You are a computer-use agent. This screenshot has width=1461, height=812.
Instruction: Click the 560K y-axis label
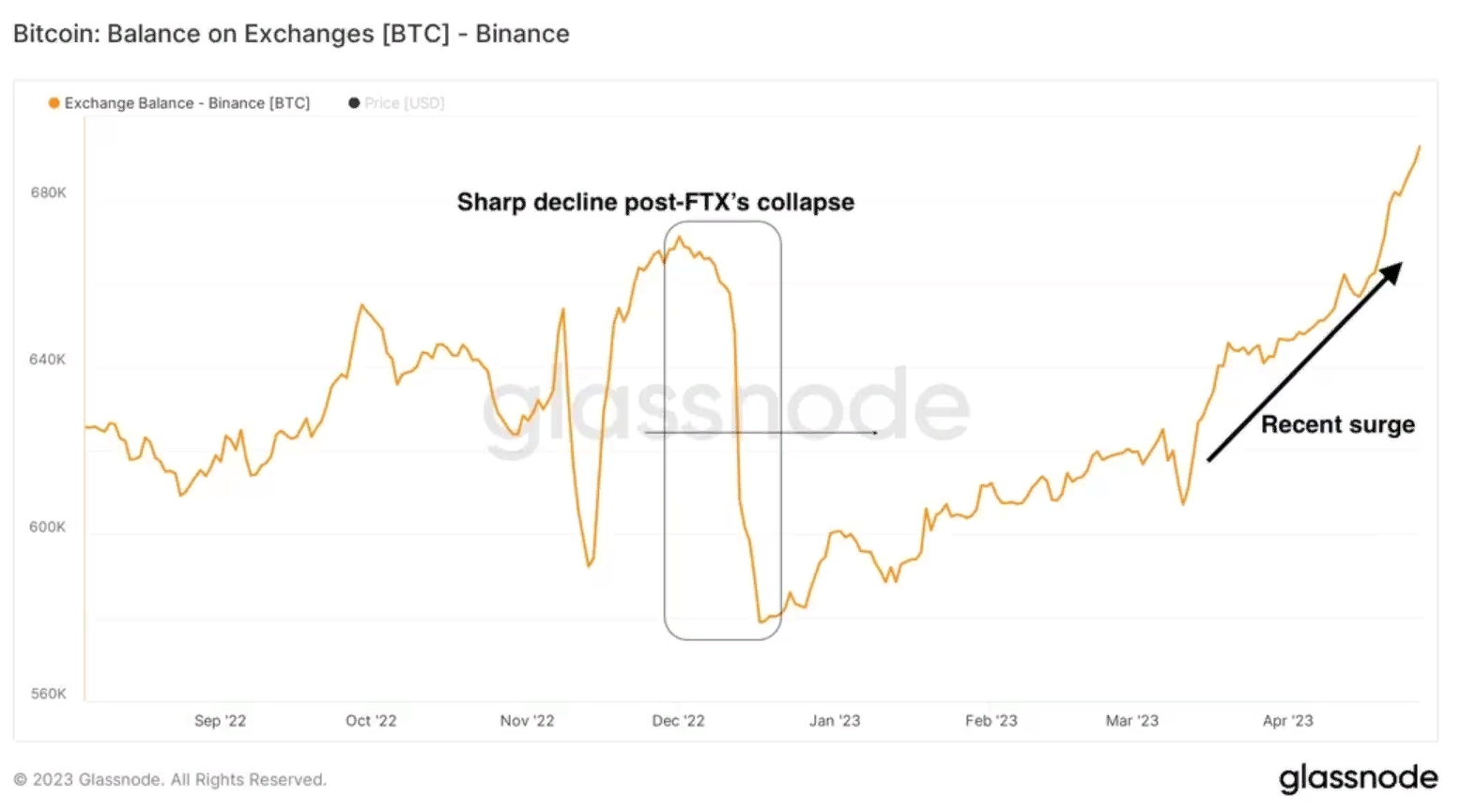pyautogui.click(x=48, y=694)
